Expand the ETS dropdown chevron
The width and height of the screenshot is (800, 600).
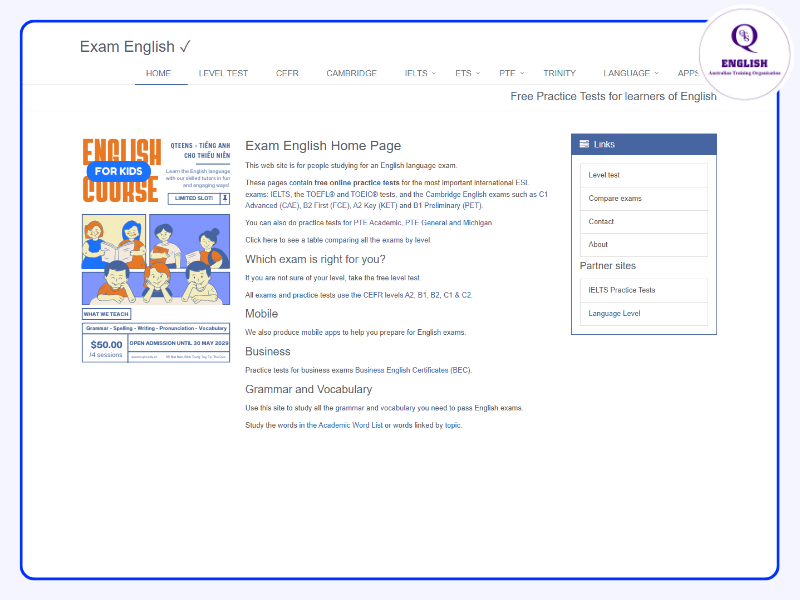pyautogui.click(x=478, y=73)
